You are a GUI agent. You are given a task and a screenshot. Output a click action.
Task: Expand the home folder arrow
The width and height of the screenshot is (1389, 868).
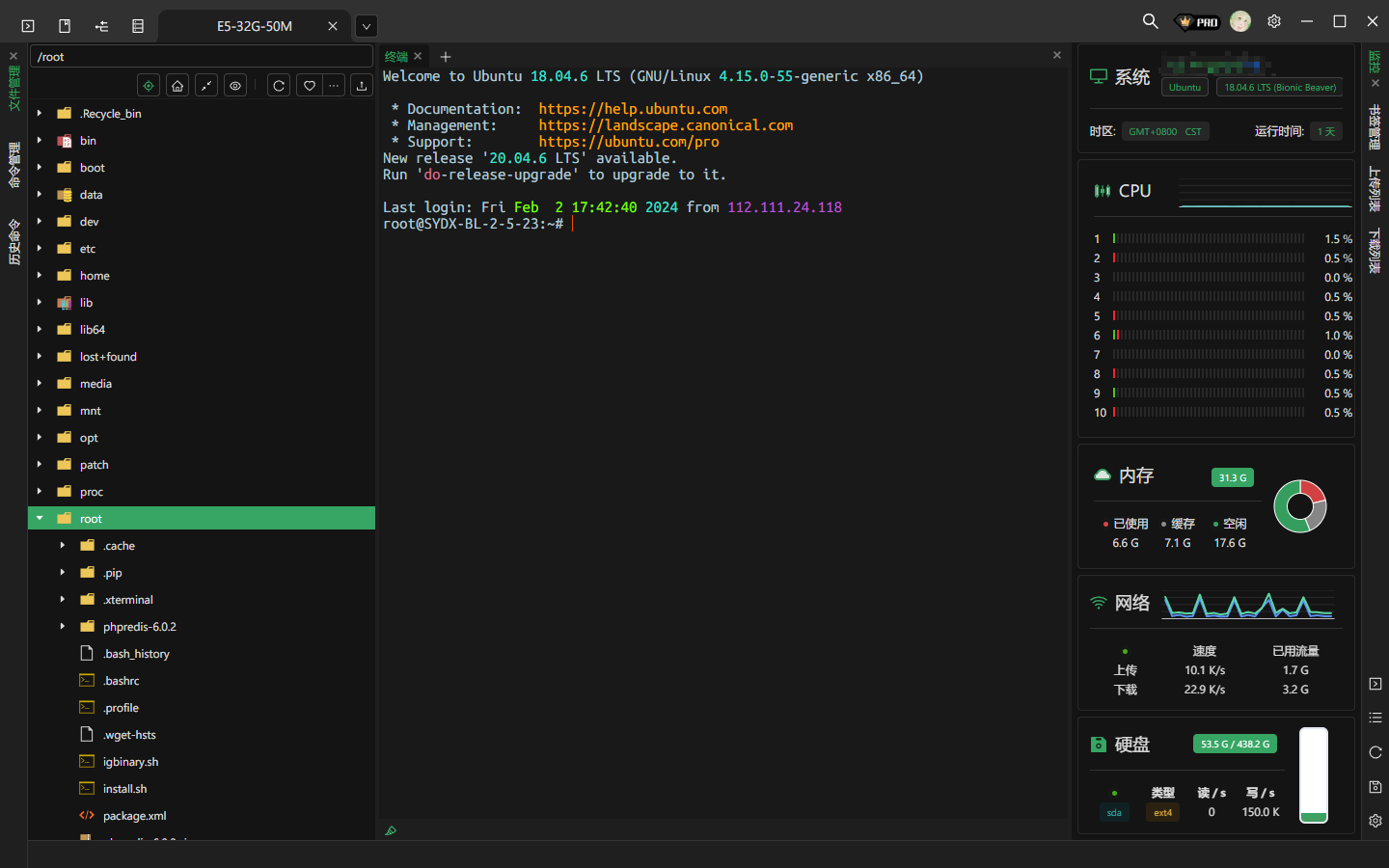(40, 275)
